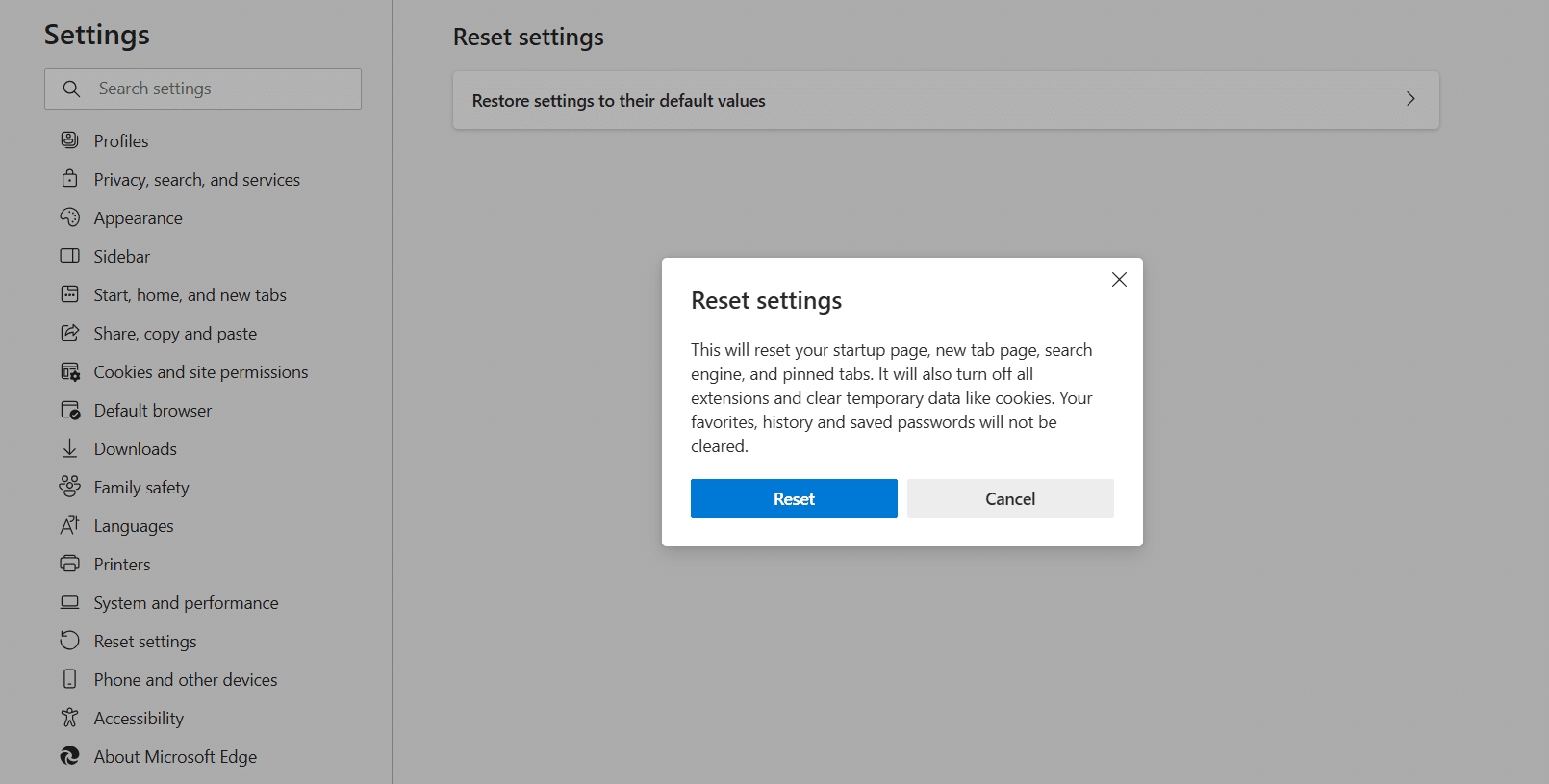The width and height of the screenshot is (1549, 784).
Task: Click the Family safety icon
Action: [x=70, y=487]
